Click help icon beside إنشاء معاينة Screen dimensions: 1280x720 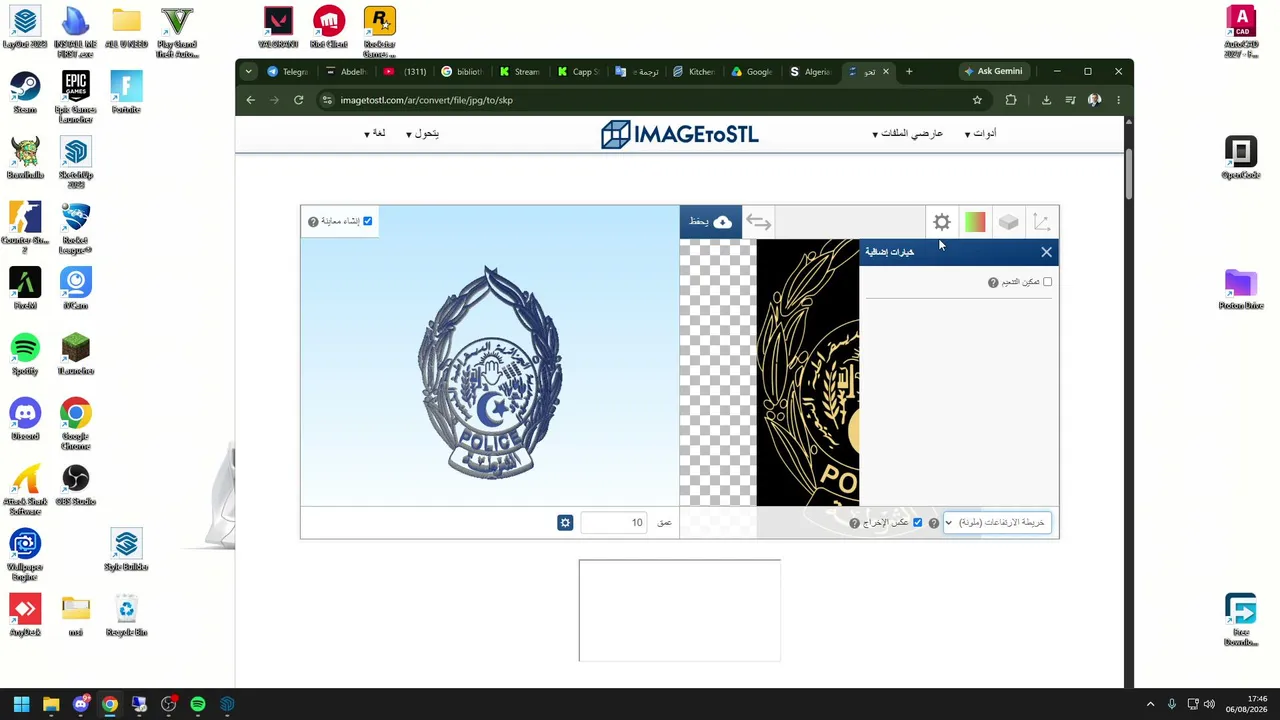pyautogui.click(x=313, y=222)
